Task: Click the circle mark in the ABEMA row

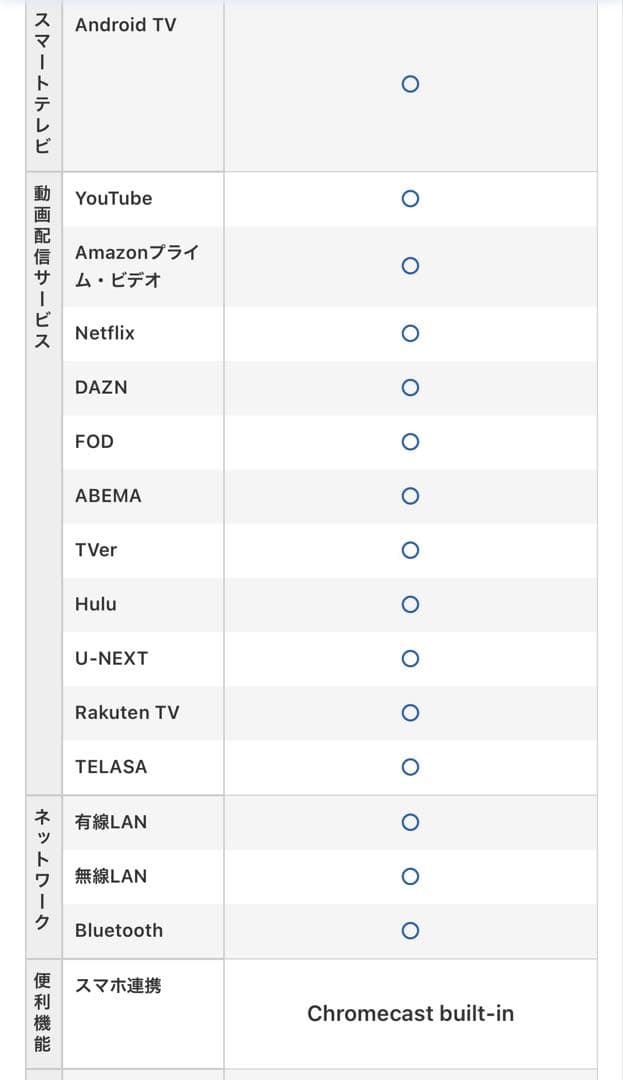Action: pos(410,496)
